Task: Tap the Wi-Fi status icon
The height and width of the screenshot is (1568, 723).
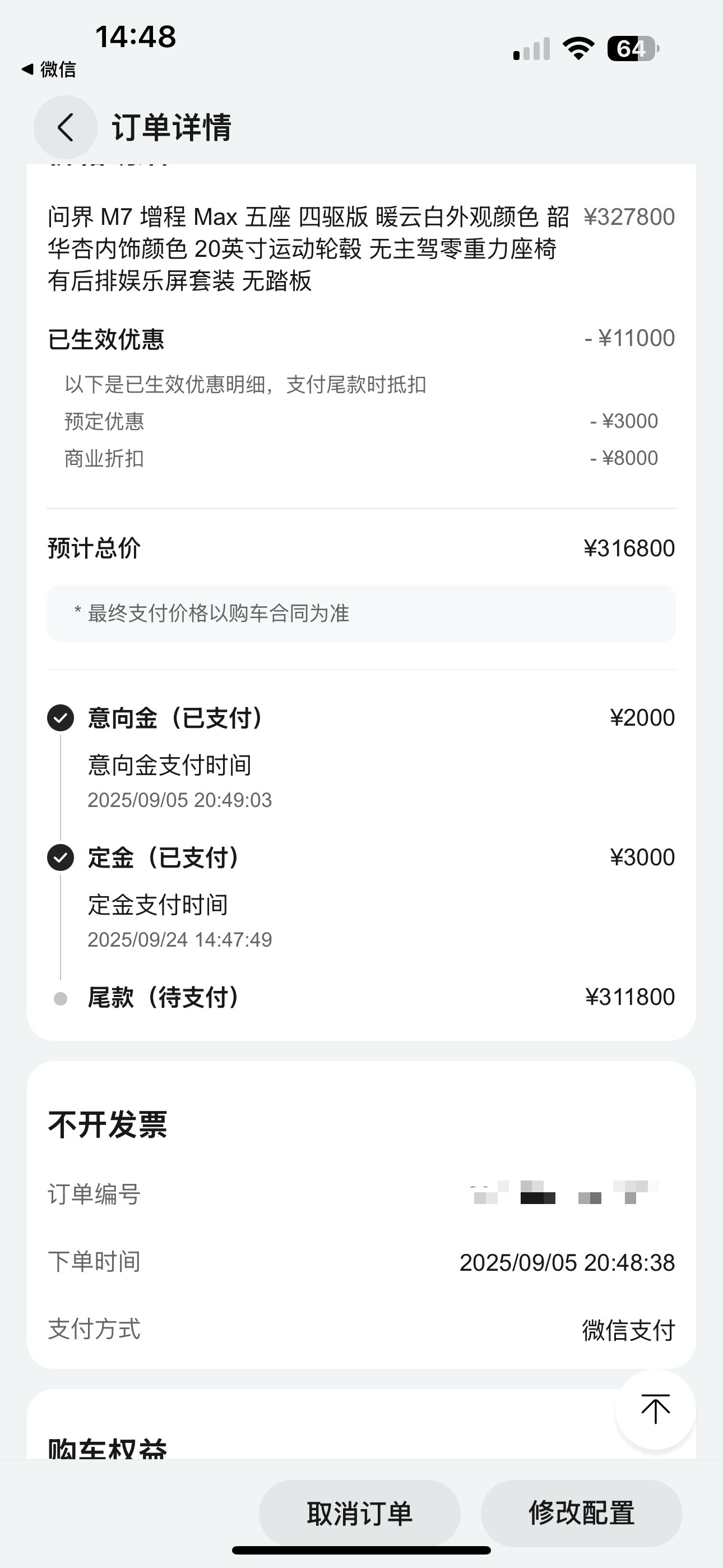Action: 578,48
